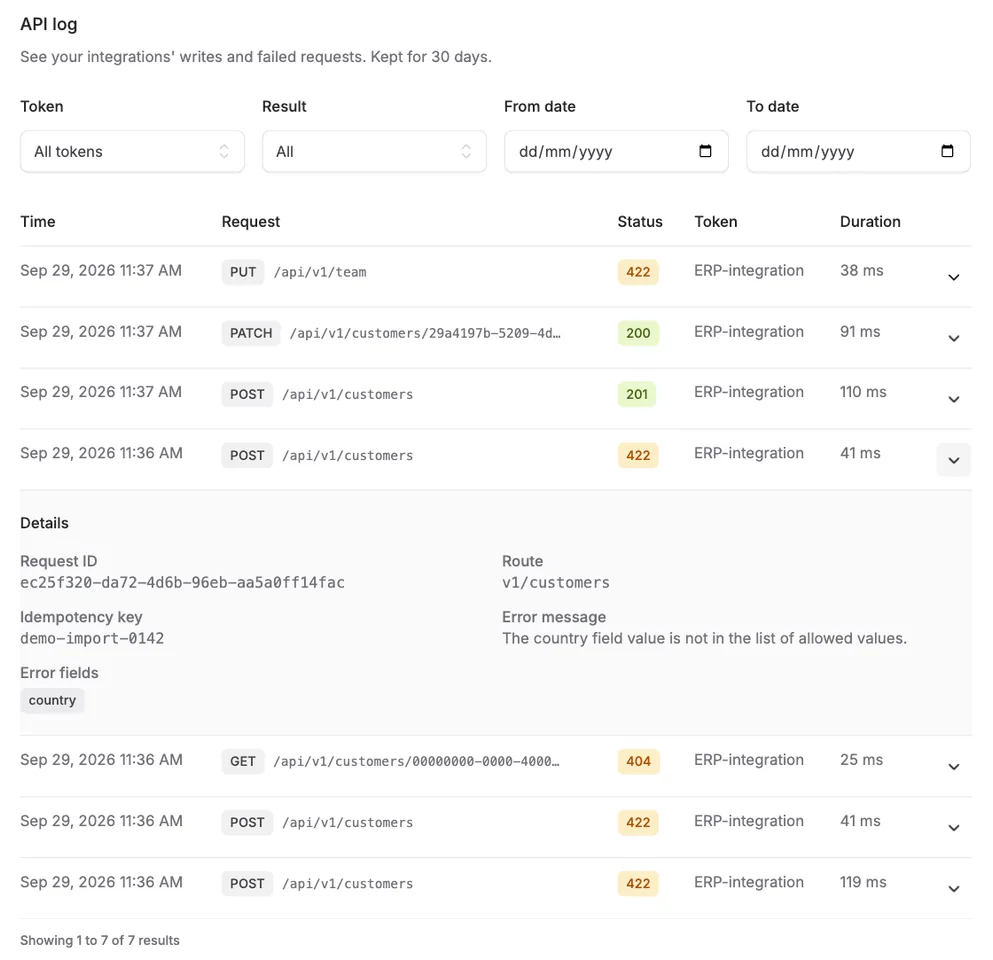
Task: Expand the POST 422 row with 41 ms below GET
Action: (953, 827)
